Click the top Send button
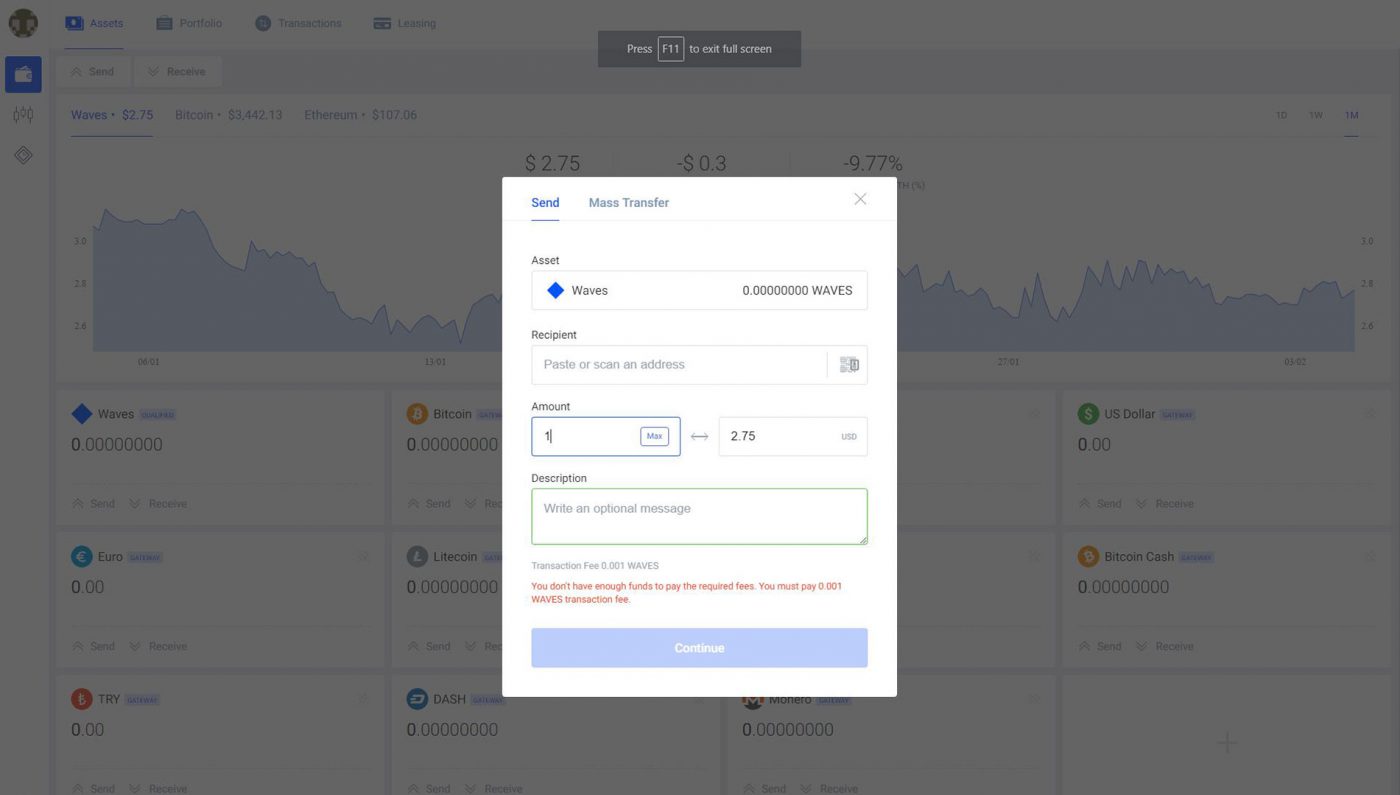 point(93,72)
